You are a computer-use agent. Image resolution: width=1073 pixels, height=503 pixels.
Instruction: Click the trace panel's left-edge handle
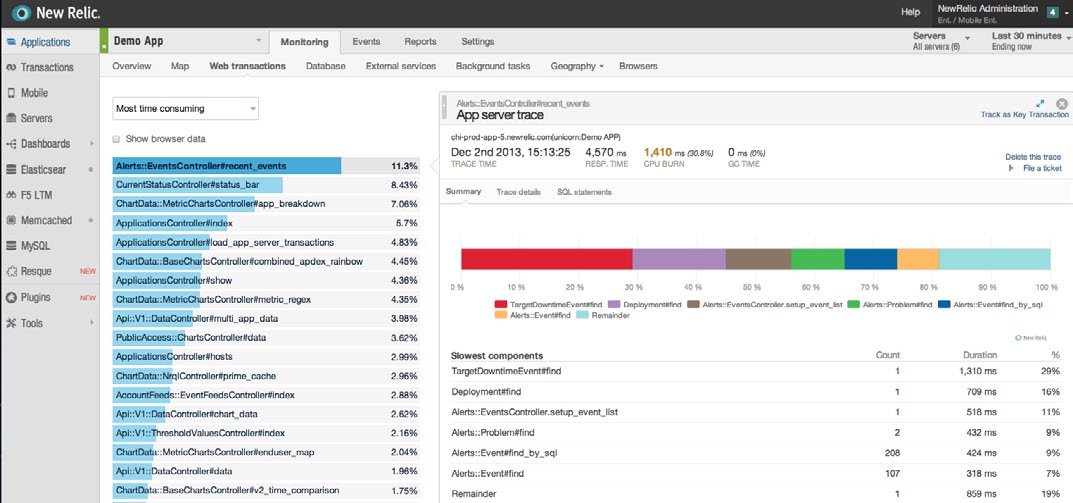444,106
